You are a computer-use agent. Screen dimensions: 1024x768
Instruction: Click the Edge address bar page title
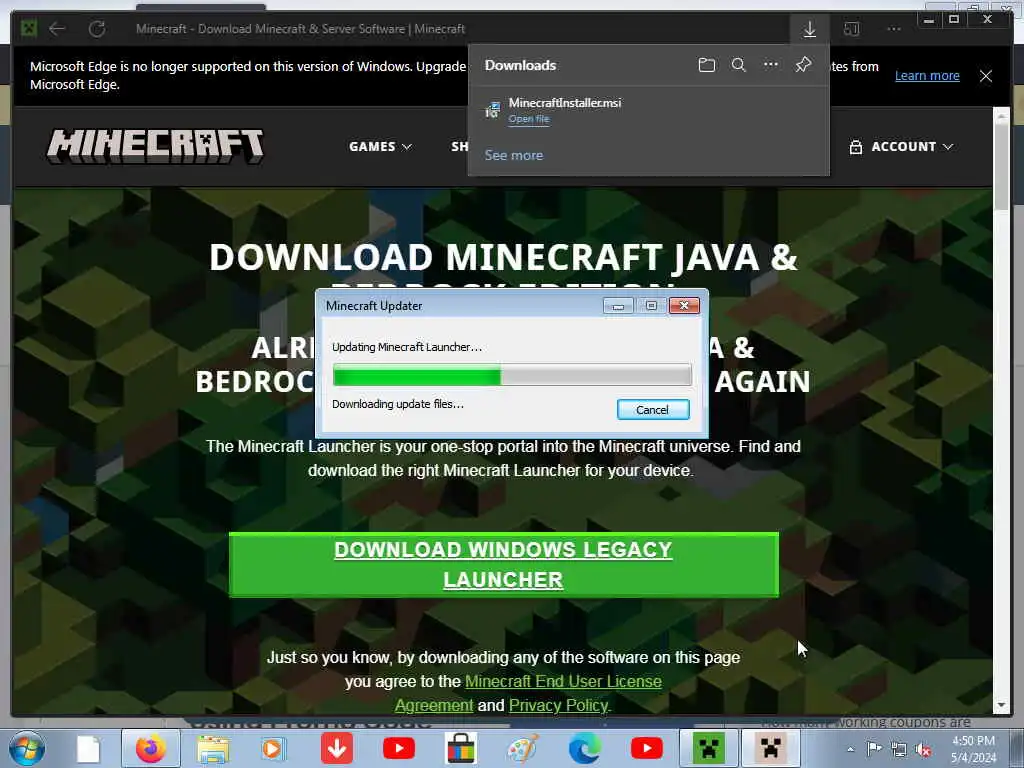pyautogui.click(x=300, y=29)
